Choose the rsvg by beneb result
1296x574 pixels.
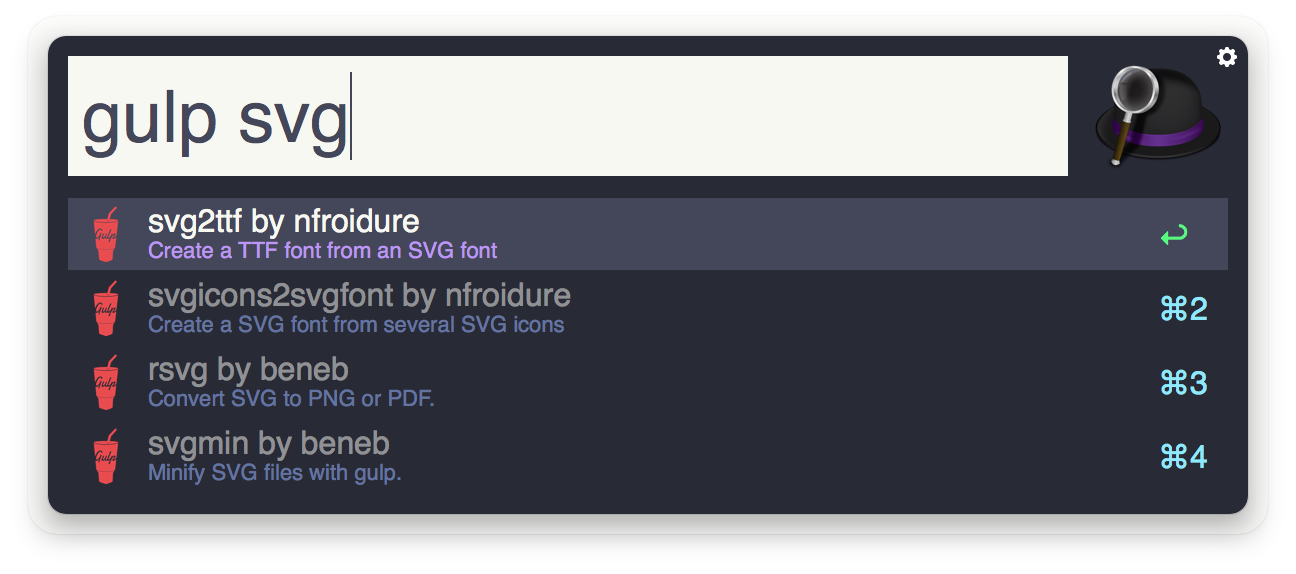point(648,383)
